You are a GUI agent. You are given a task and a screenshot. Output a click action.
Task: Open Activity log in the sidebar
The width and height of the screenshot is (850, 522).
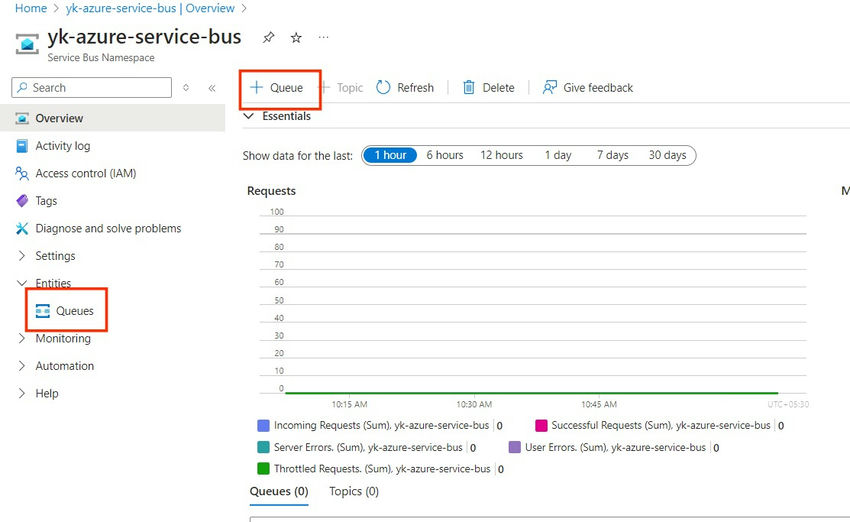(x=63, y=146)
